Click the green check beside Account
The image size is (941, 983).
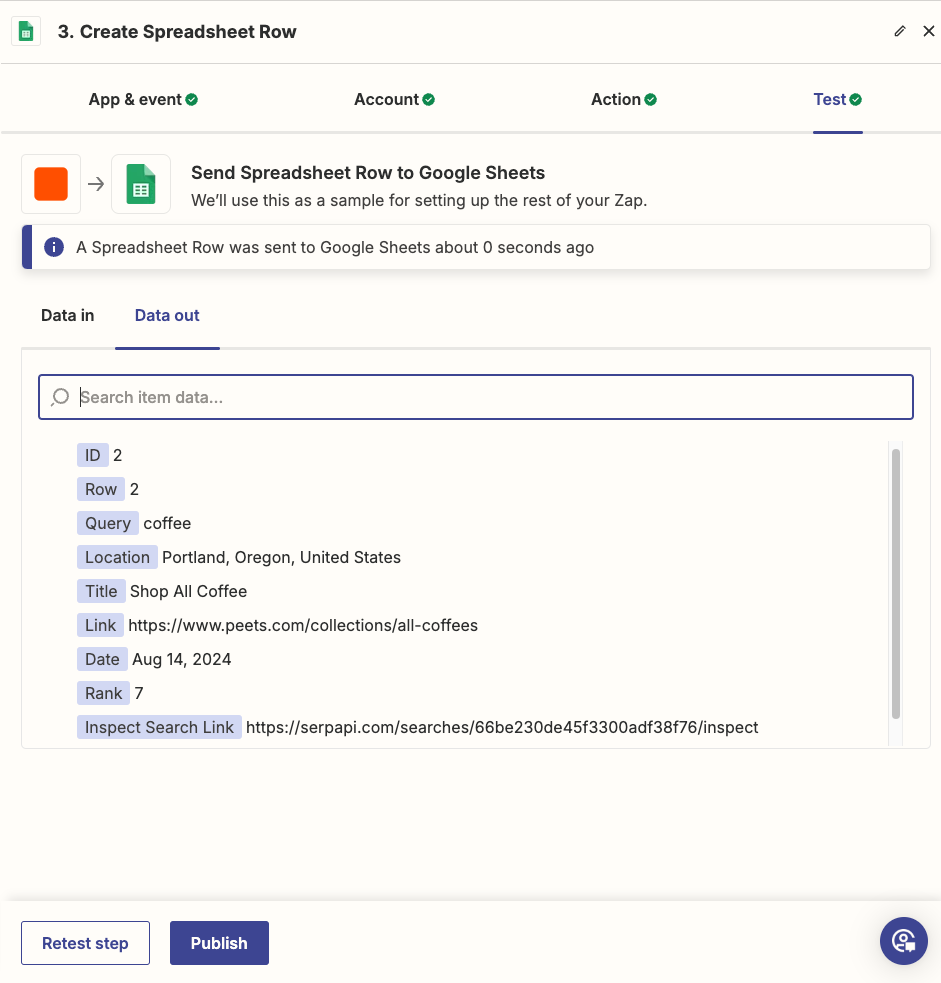[429, 100]
